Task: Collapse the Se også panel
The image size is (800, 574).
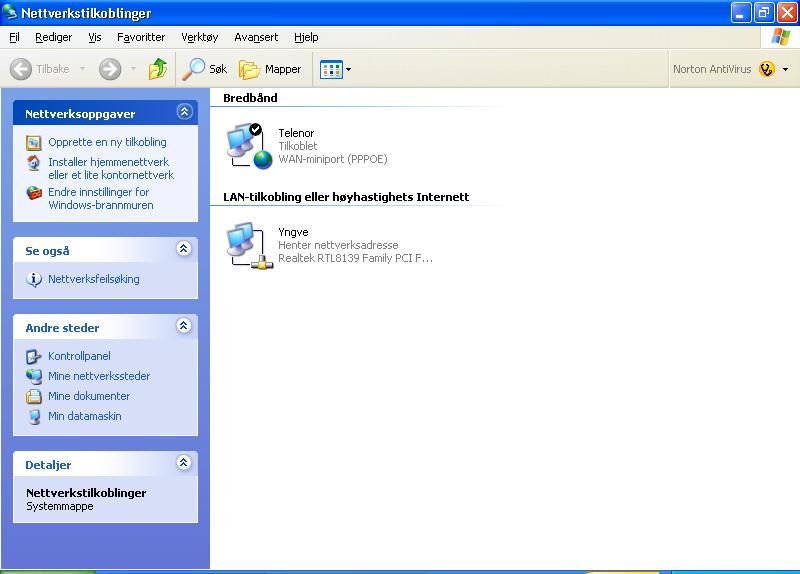Action: (x=184, y=248)
